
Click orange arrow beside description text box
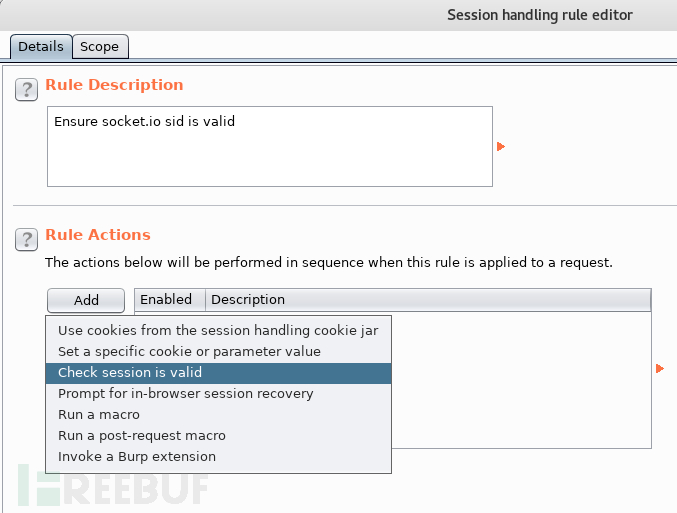pyautogui.click(x=501, y=146)
